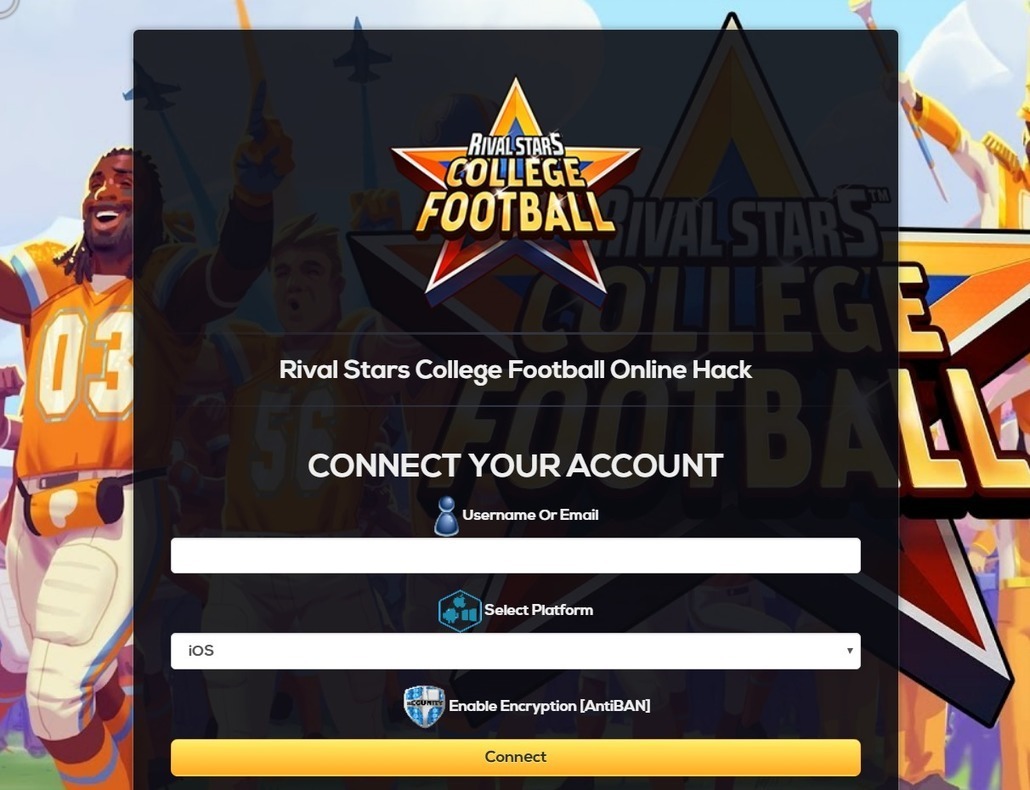This screenshot has width=1030, height=790.
Task: Click the Rival Stars College Football star logo
Action: (515, 192)
